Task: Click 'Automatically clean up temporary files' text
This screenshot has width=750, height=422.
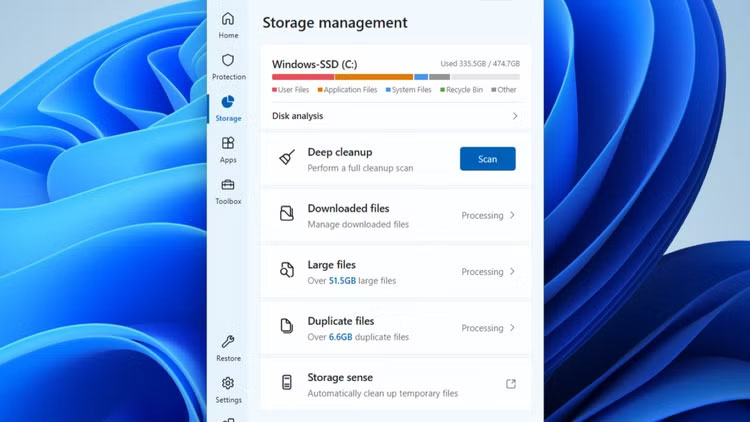Action: 383,393
